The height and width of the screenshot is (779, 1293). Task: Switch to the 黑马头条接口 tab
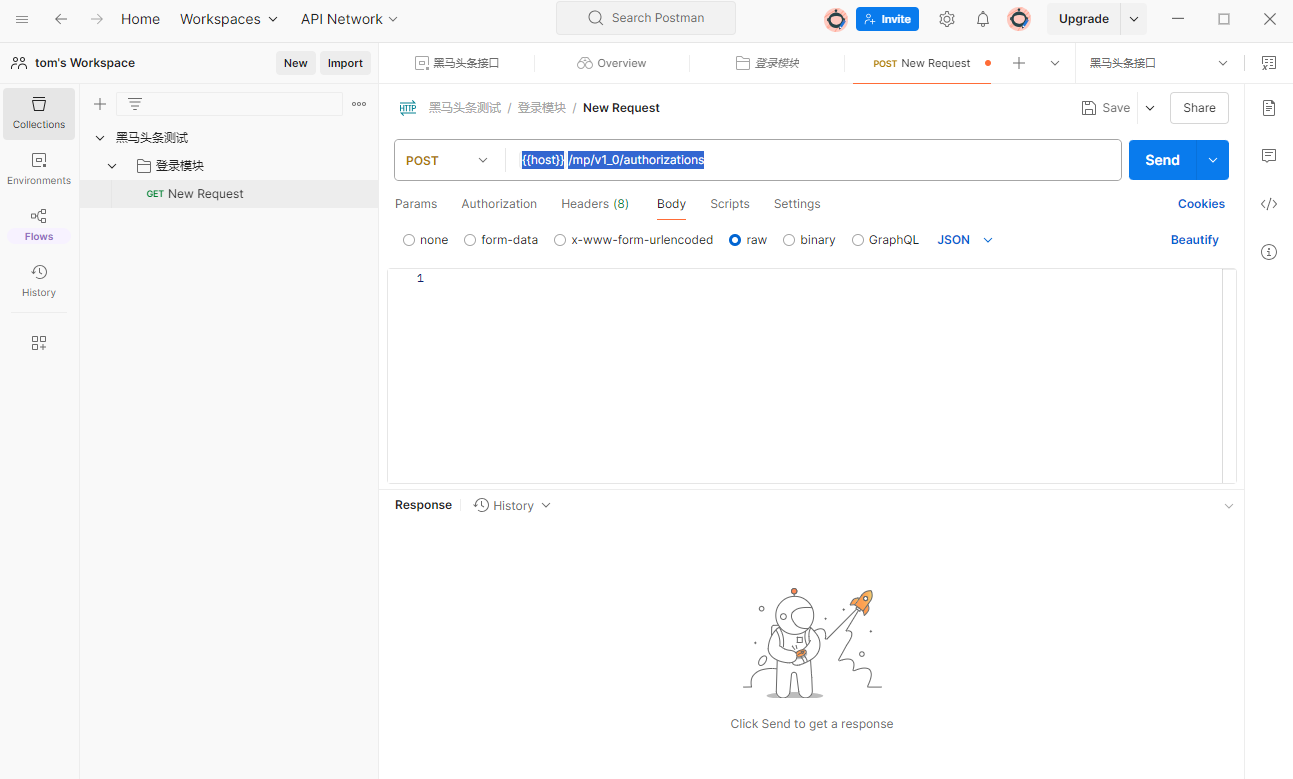pyautogui.click(x=457, y=63)
